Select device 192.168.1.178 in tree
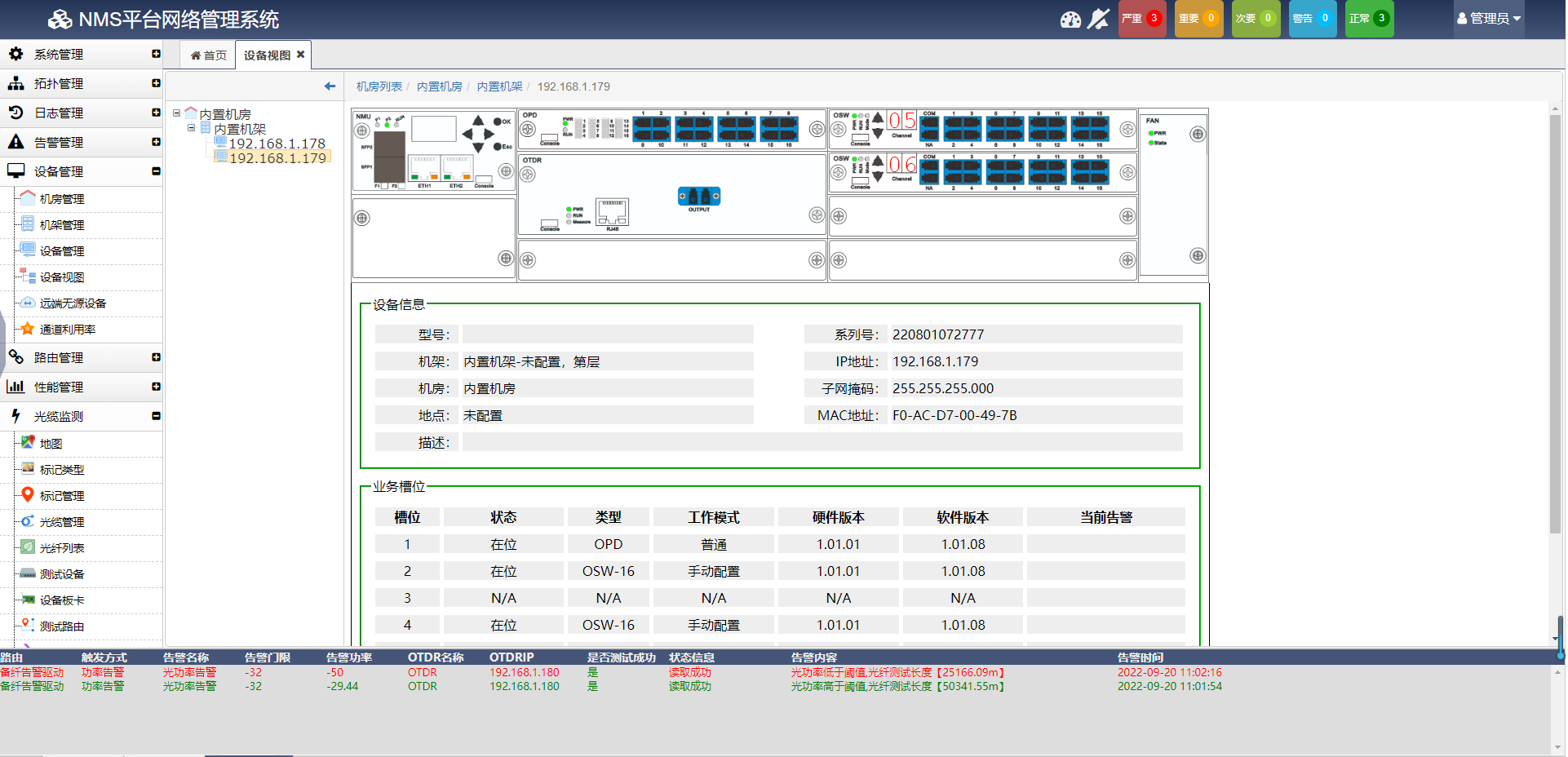Screen dimensions: 1568x757 (x=277, y=144)
